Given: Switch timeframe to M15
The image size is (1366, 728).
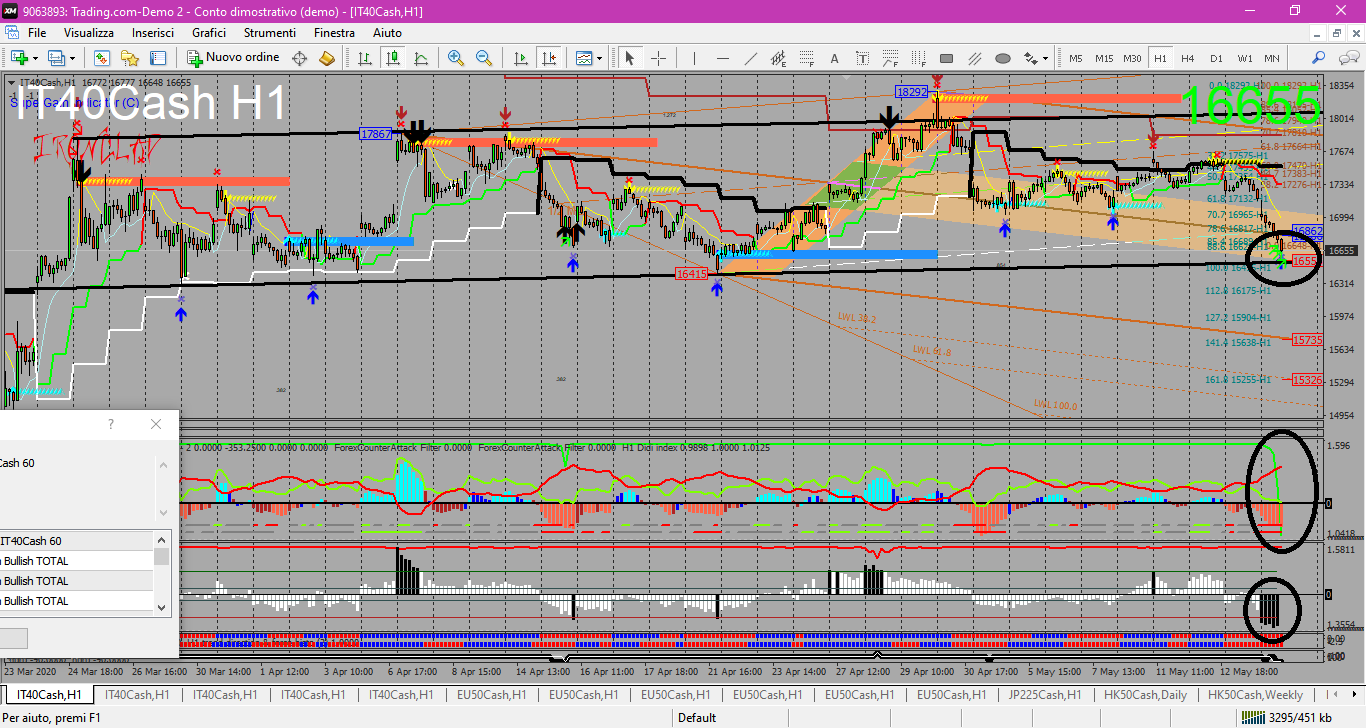Looking at the screenshot, I should click(1104, 58).
